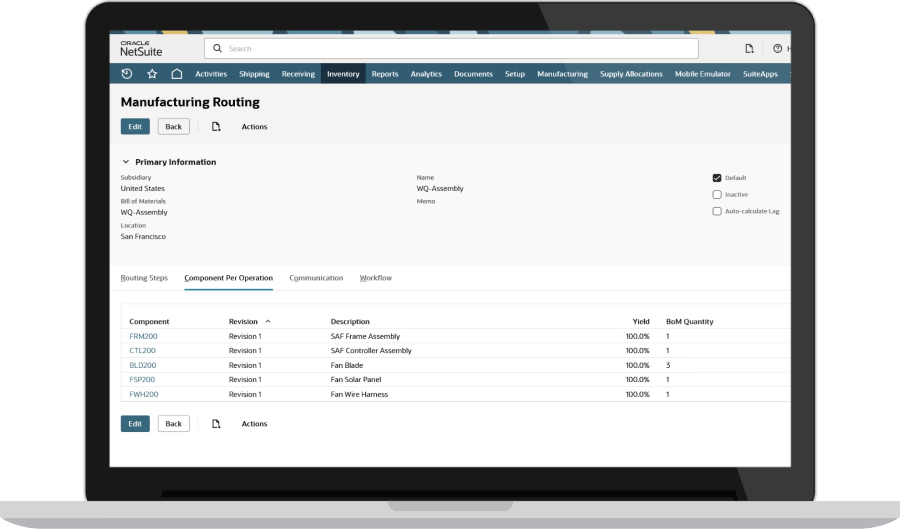
Task: Click the BoM Quantity column header
Action: click(x=689, y=321)
